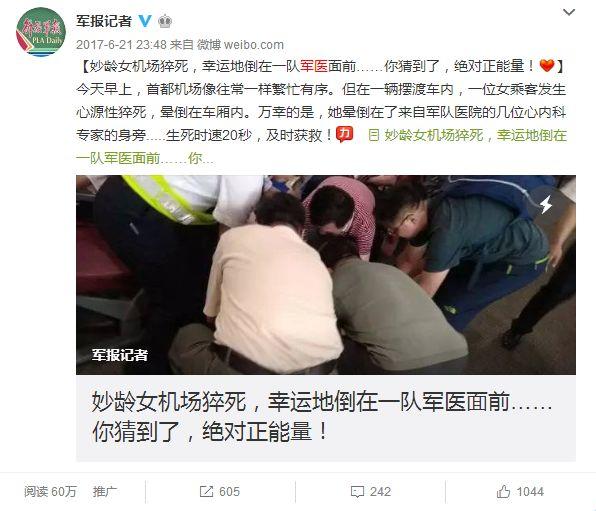The height and width of the screenshot is (511, 596).
Task: Open the PLA Daily profile avatar
Action: point(41,32)
